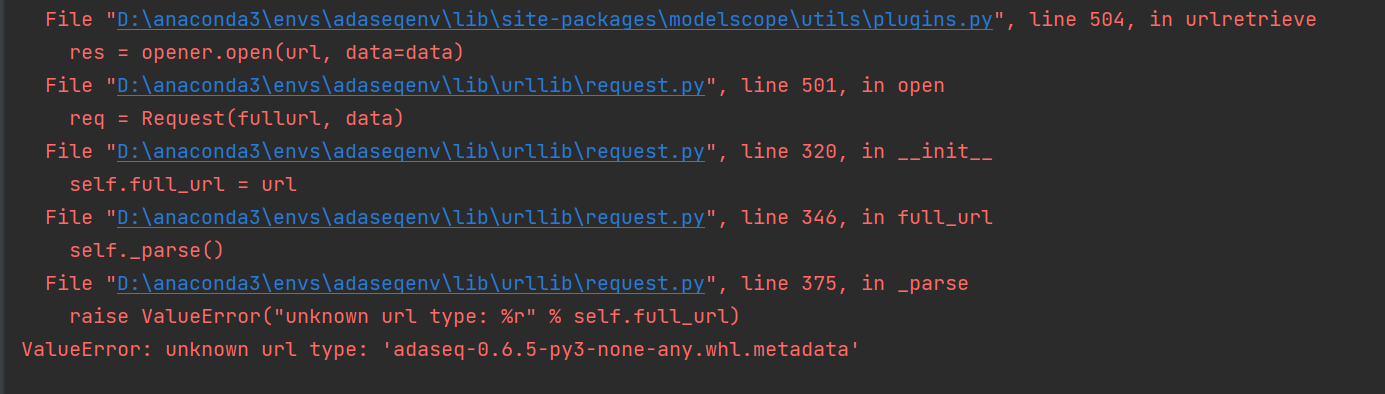
Task: Open request.py link for line 501
Action: (x=411, y=86)
